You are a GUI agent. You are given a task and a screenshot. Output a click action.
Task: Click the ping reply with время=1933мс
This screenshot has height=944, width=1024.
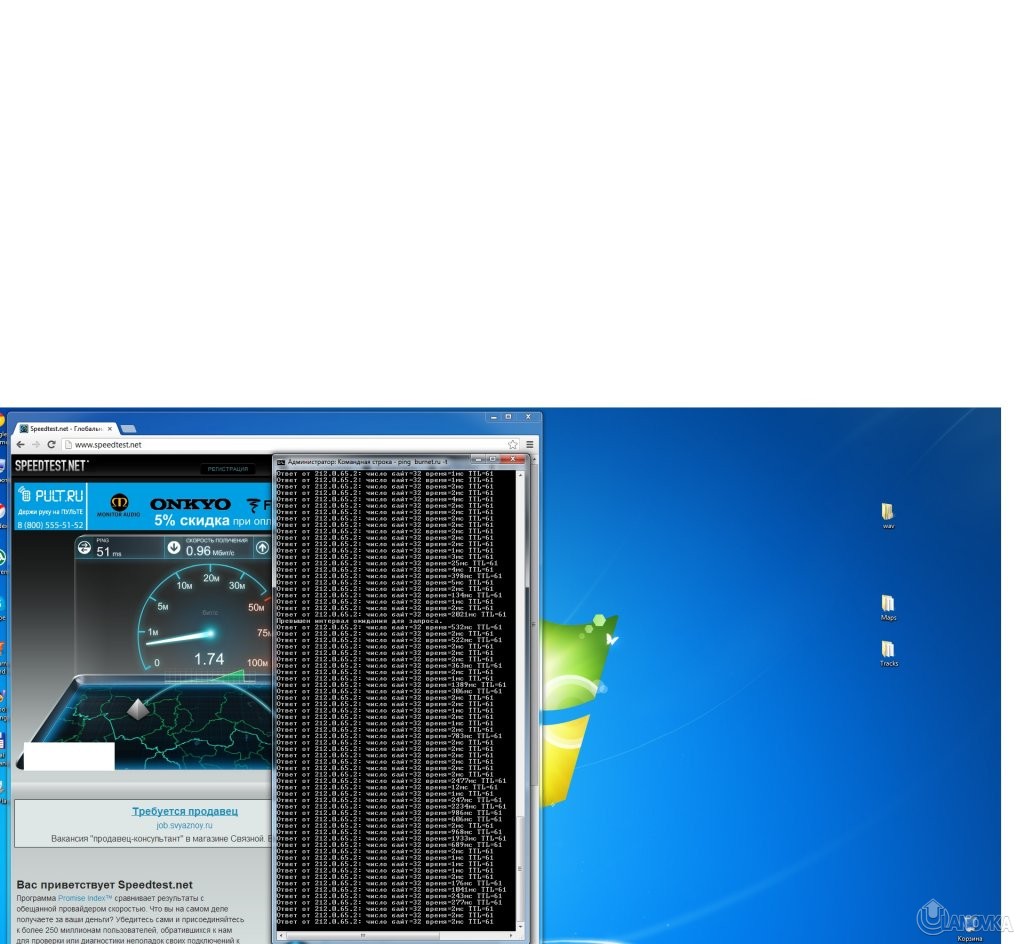[x=391, y=838]
